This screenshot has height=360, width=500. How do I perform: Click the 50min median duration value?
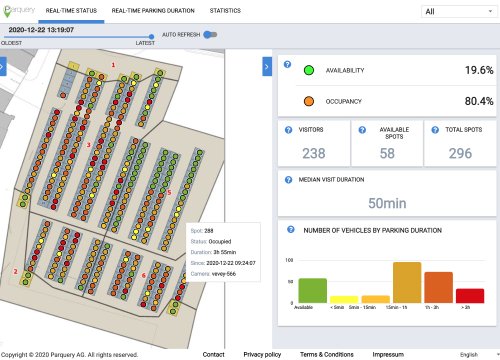[387, 203]
